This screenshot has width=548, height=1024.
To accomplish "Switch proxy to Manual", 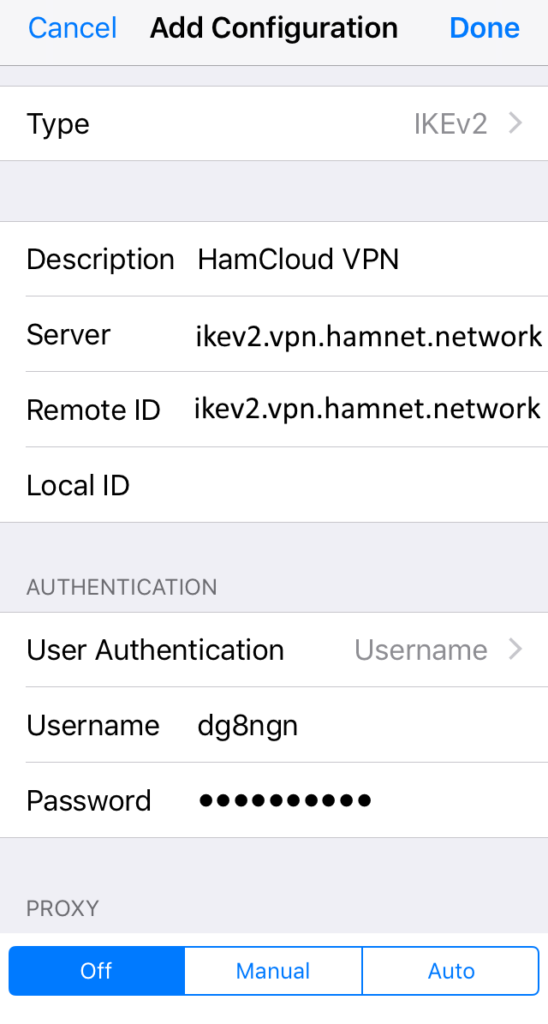I will click(273, 971).
